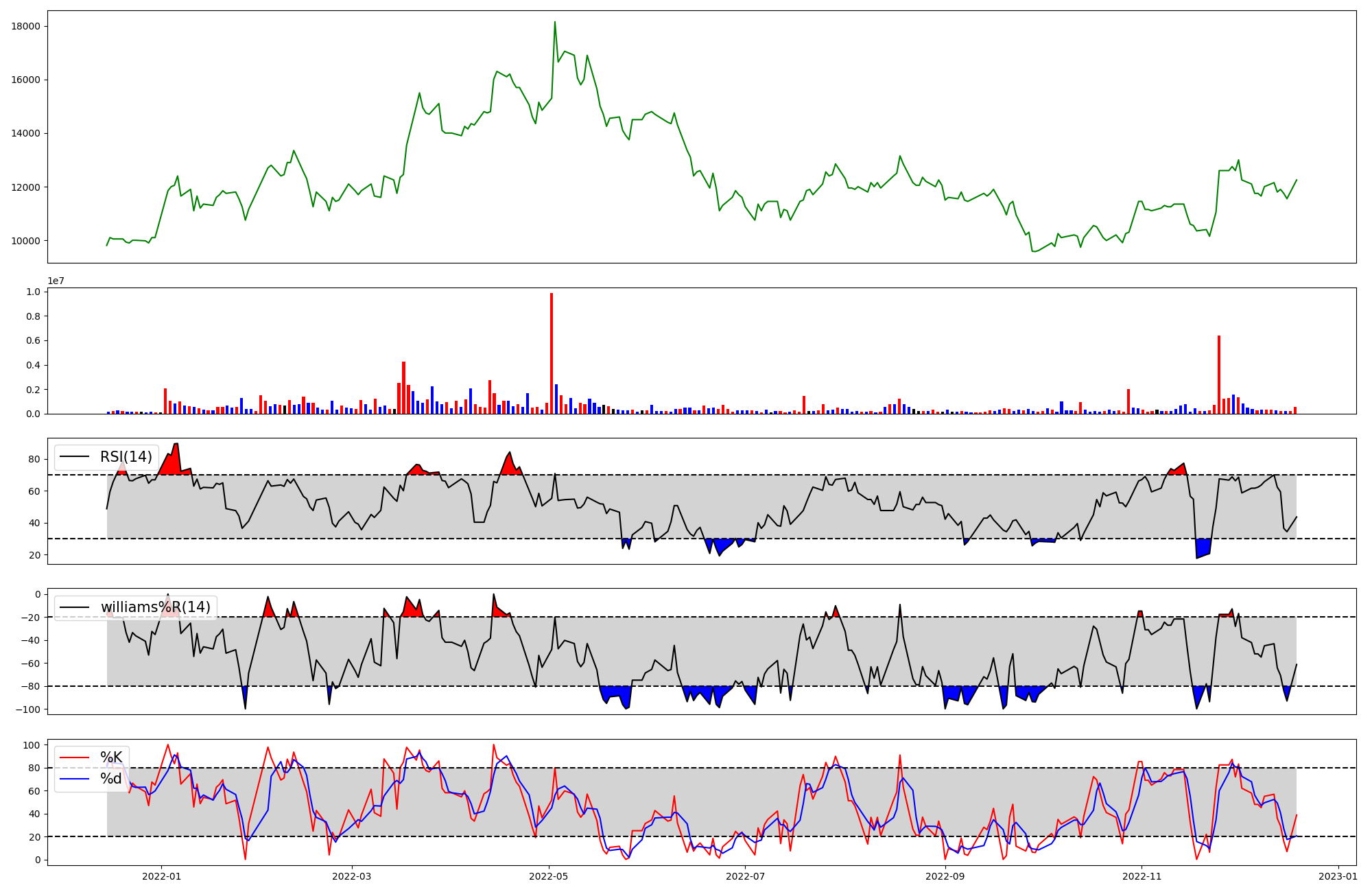This screenshot has height=892, width=1372.
Task: Click the -40 Williams %R axis label
Action: coord(30,641)
